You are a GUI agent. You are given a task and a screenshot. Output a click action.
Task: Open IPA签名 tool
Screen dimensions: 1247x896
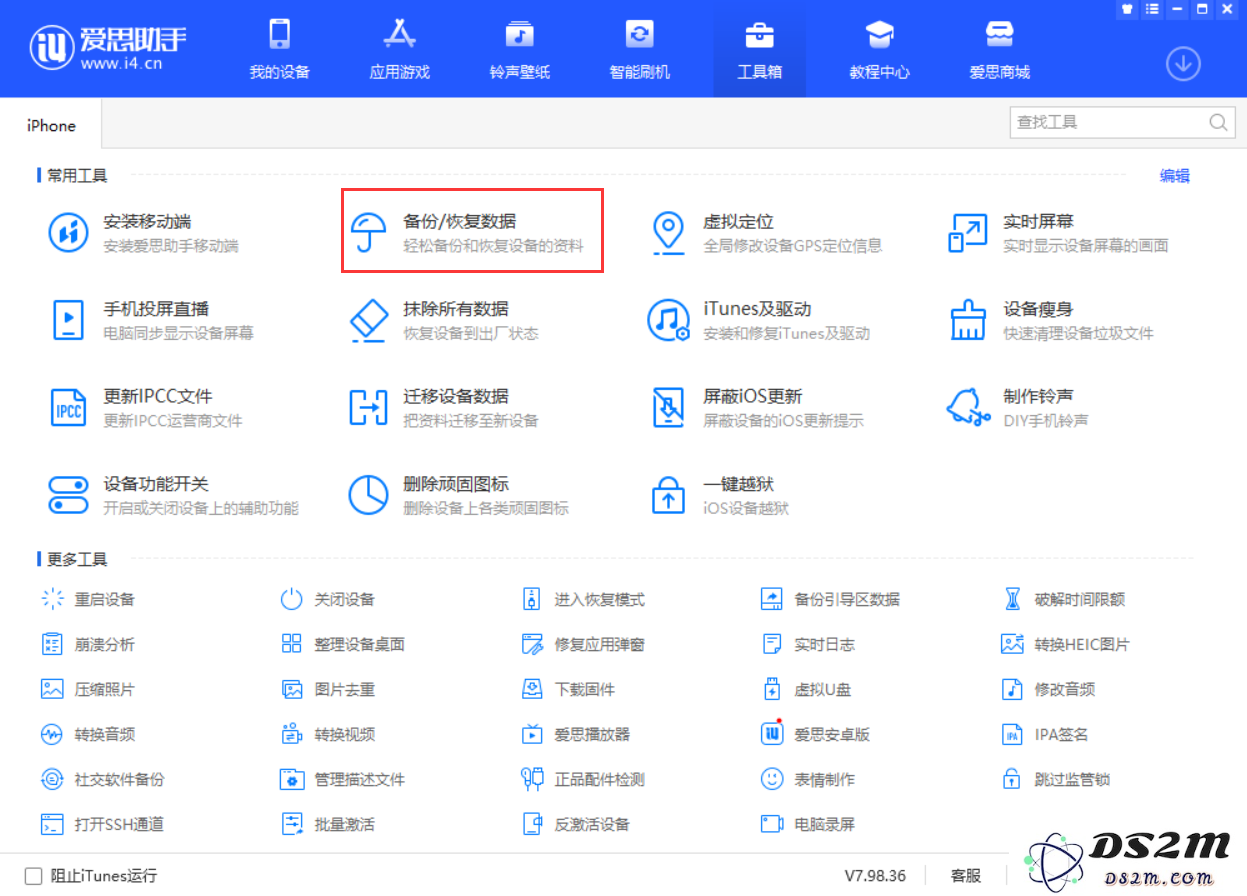point(1046,735)
